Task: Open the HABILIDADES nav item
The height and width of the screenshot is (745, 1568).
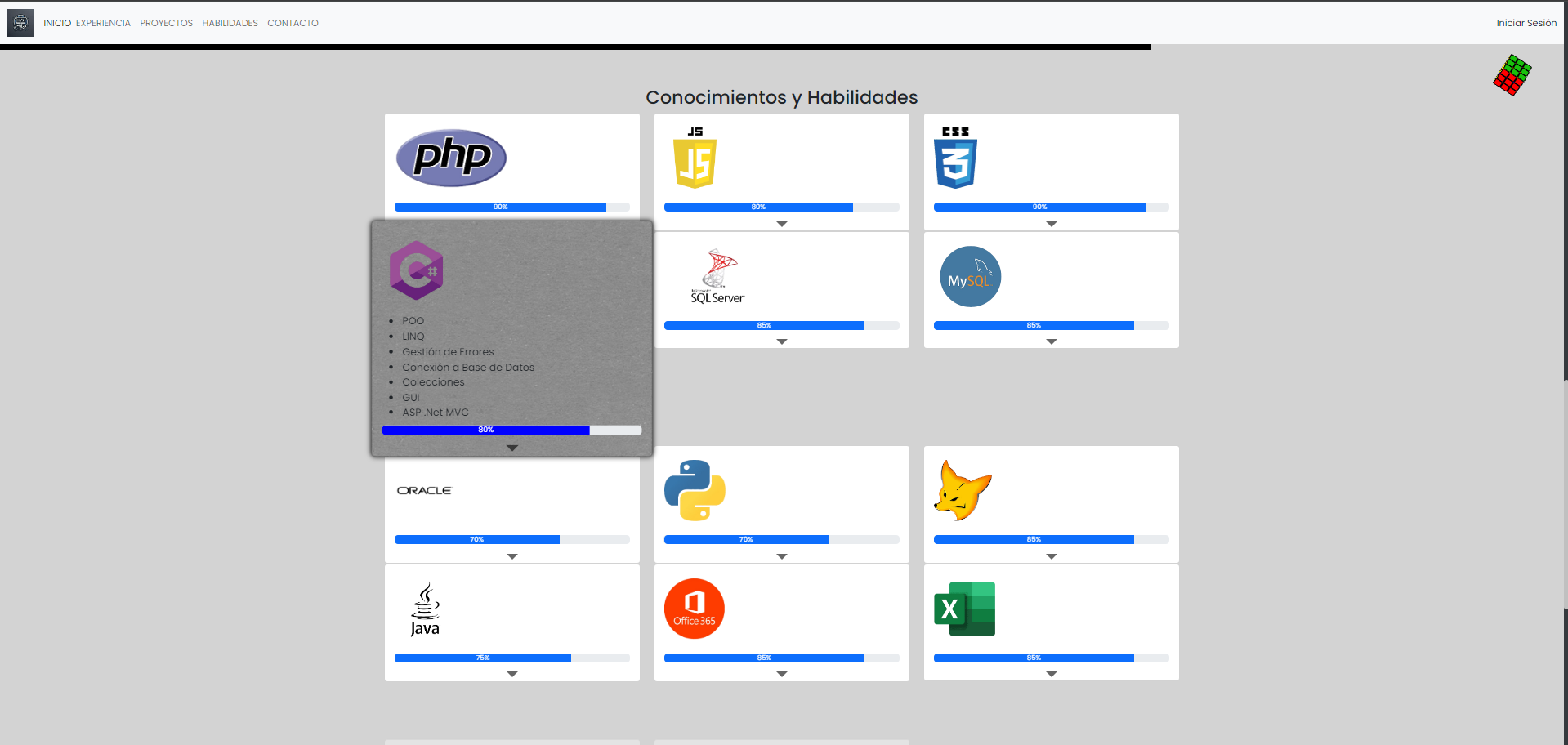Action: [x=230, y=23]
